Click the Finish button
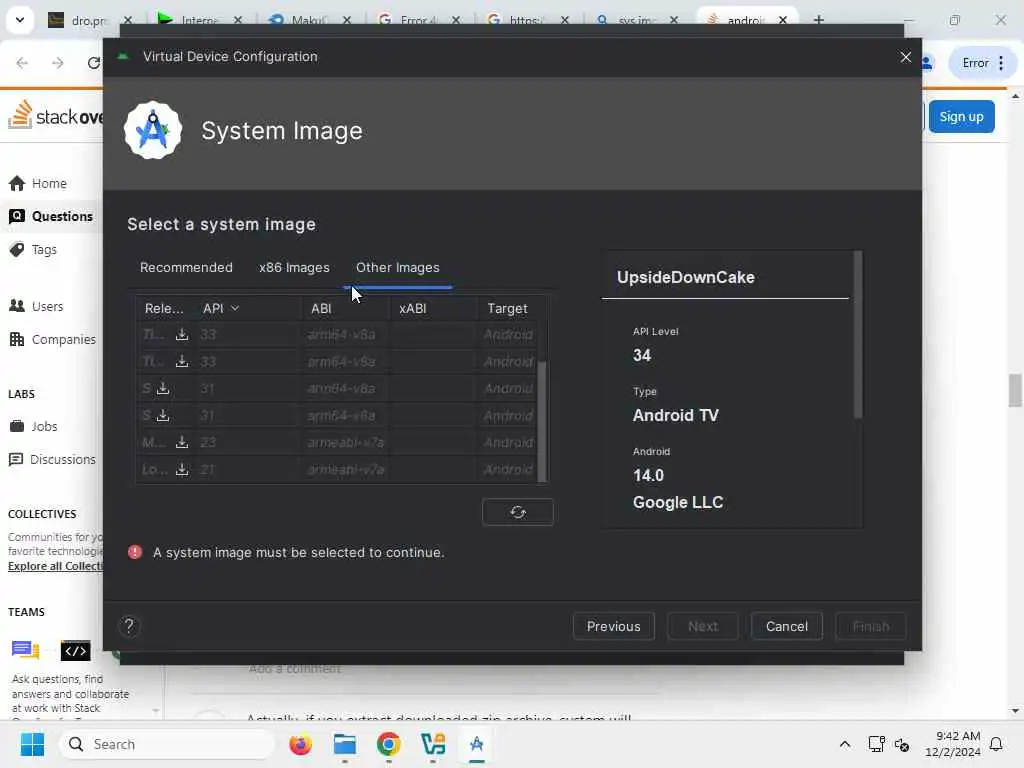This screenshot has width=1024, height=768. coord(871,626)
